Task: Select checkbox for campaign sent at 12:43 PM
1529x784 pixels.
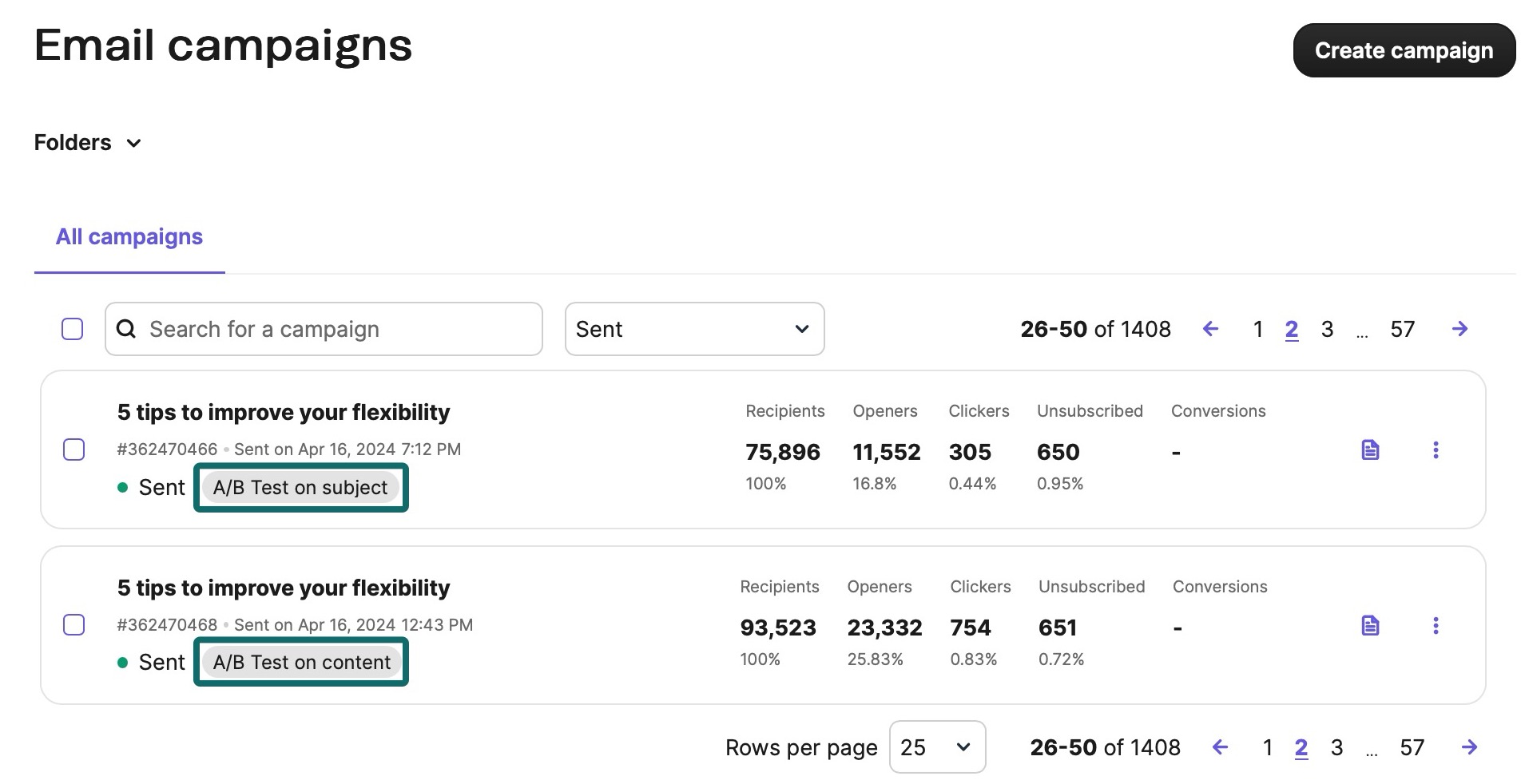Action: (x=74, y=625)
